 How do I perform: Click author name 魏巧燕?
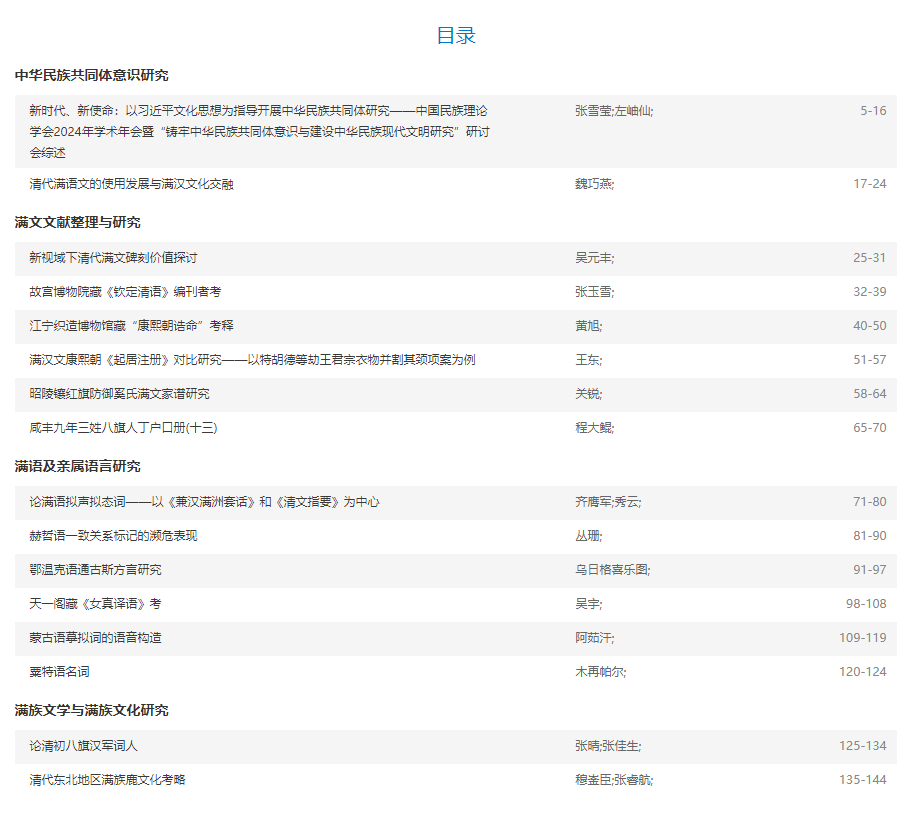click(594, 184)
